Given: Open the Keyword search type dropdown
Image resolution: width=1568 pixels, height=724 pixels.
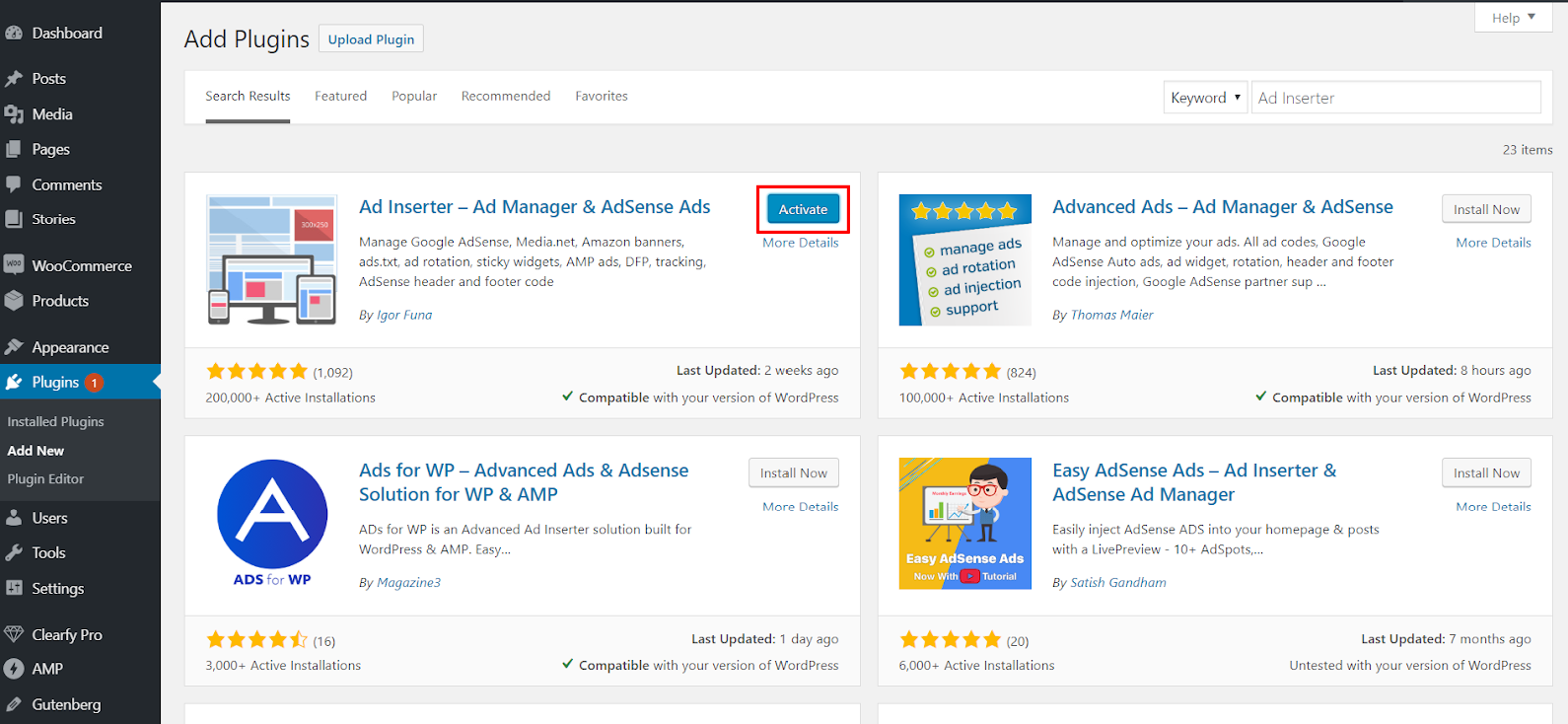Looking at the screenshot, I should pyautogui.click(x=1205, y=98).
